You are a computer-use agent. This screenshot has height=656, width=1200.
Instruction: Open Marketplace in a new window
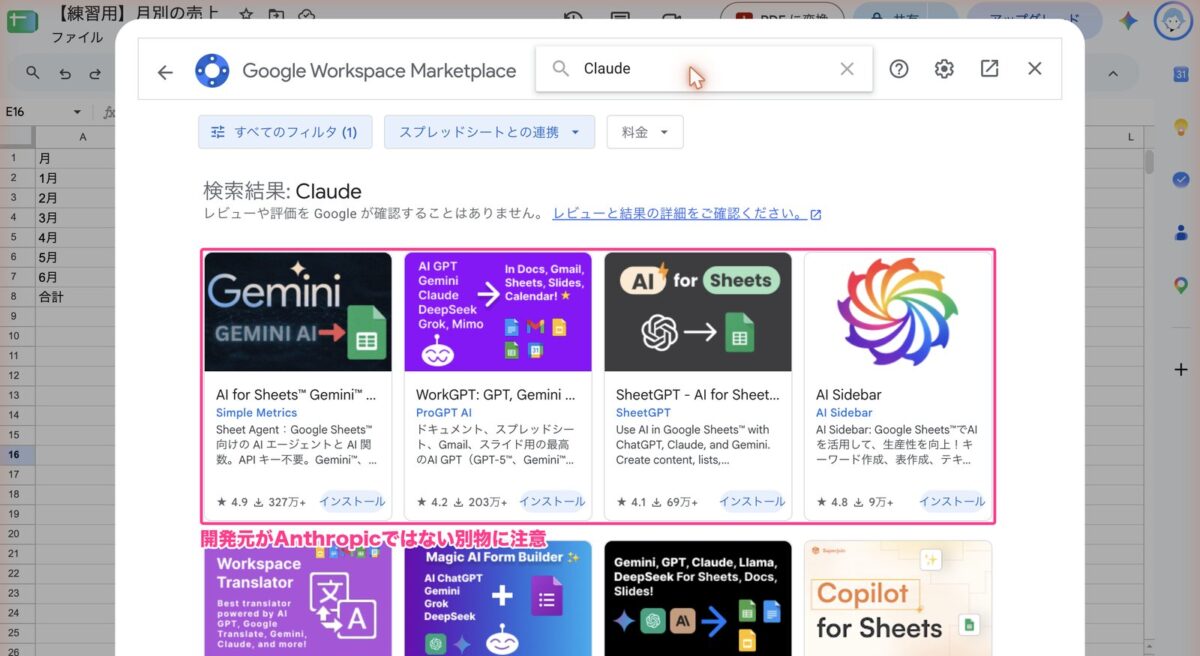point(989,69)
